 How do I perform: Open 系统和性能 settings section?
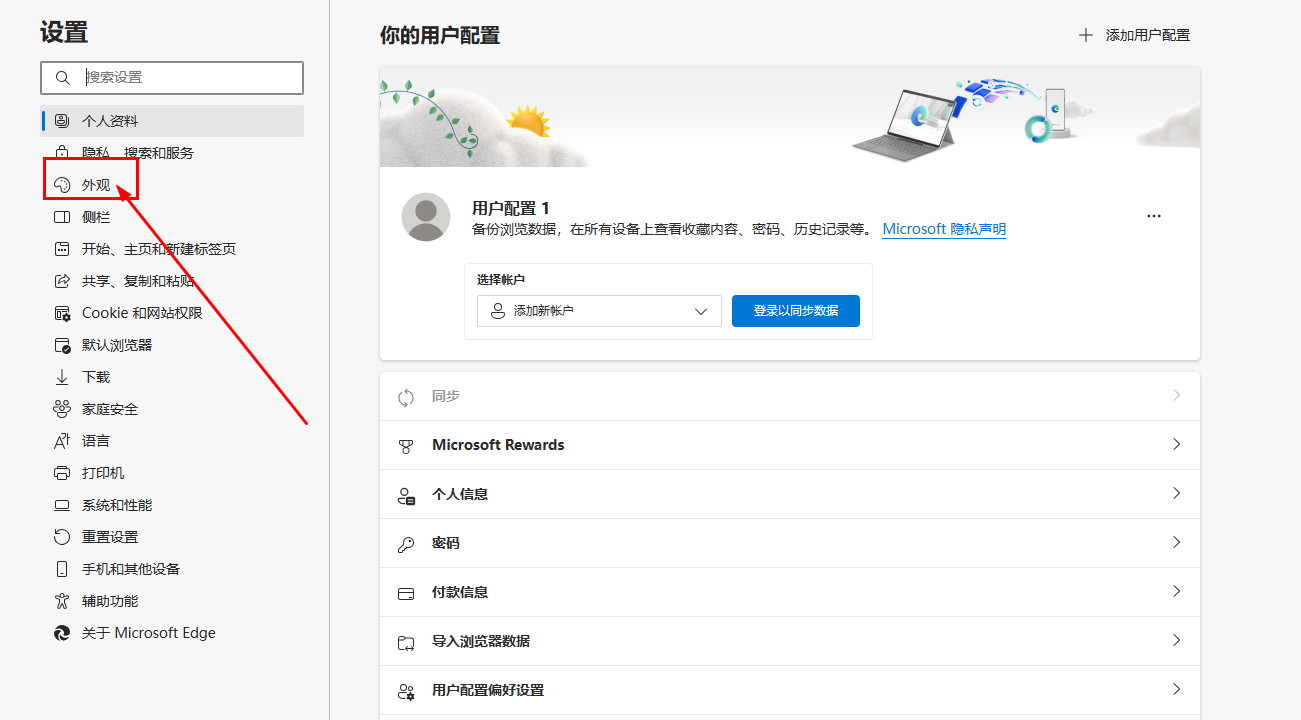172,505
